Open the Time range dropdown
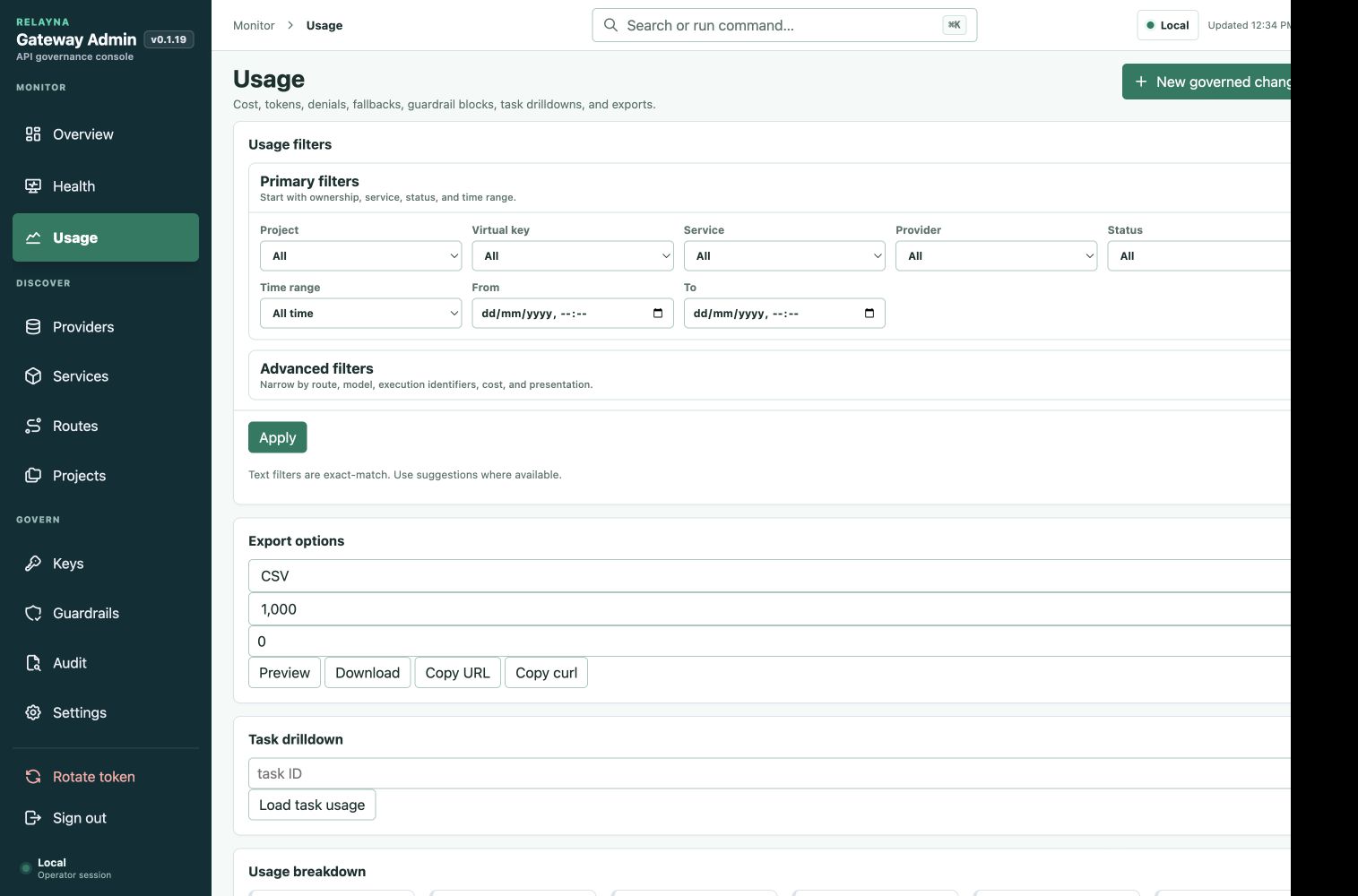 coord(361,314)
